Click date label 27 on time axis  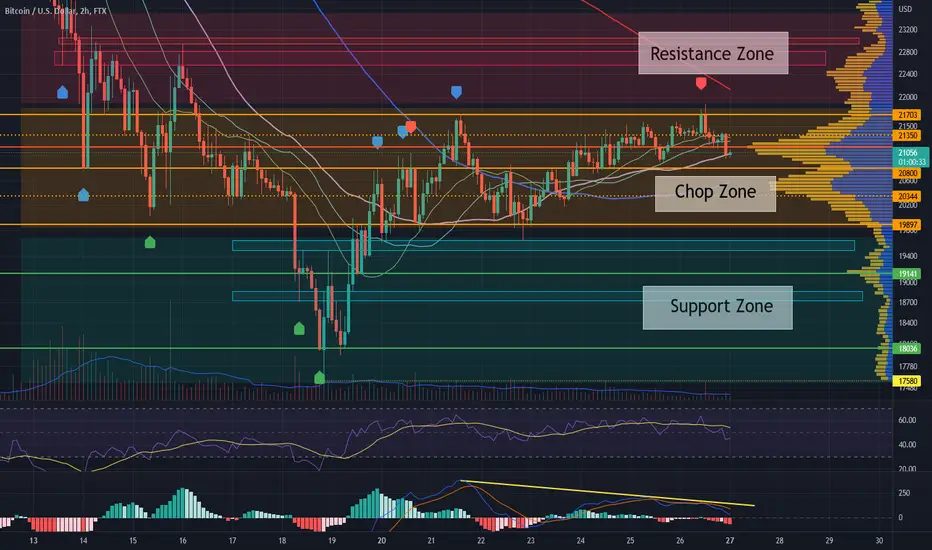729,540
